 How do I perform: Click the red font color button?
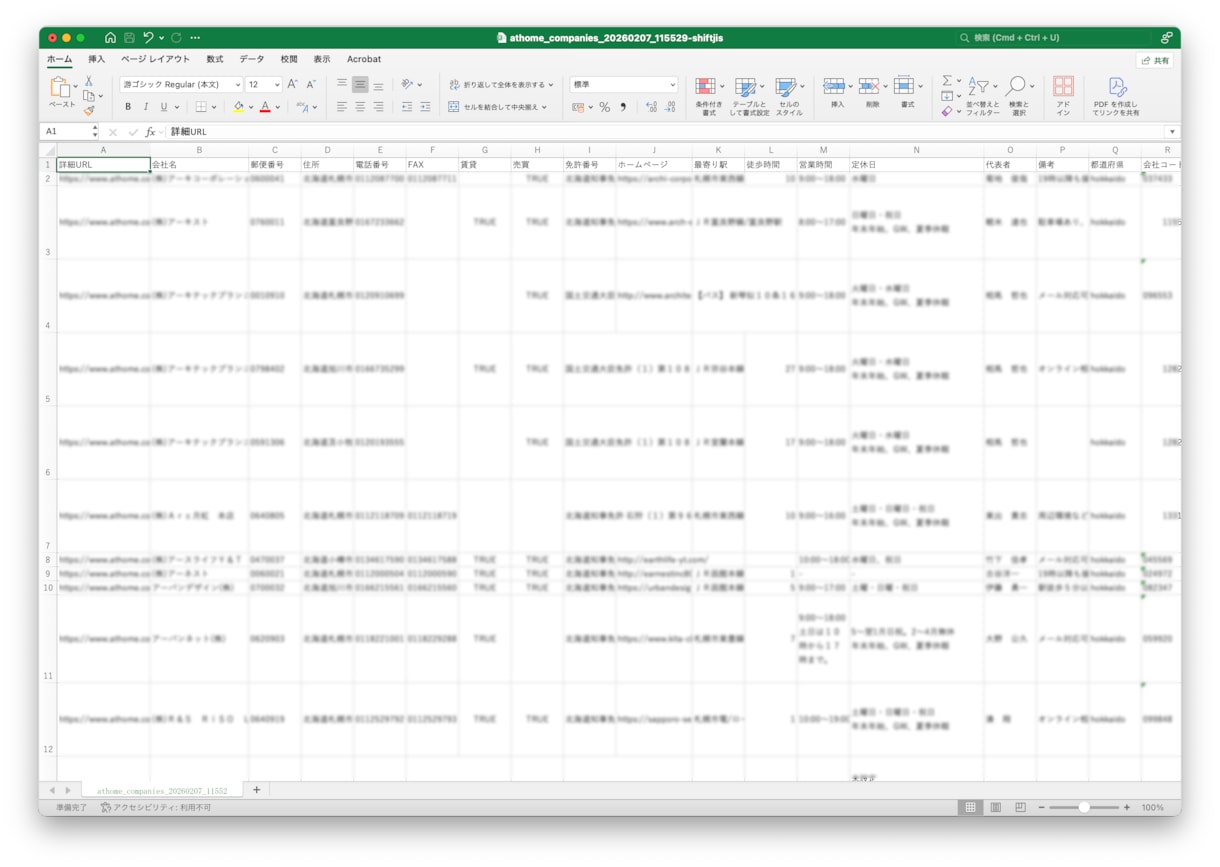(x=265, y=107)
